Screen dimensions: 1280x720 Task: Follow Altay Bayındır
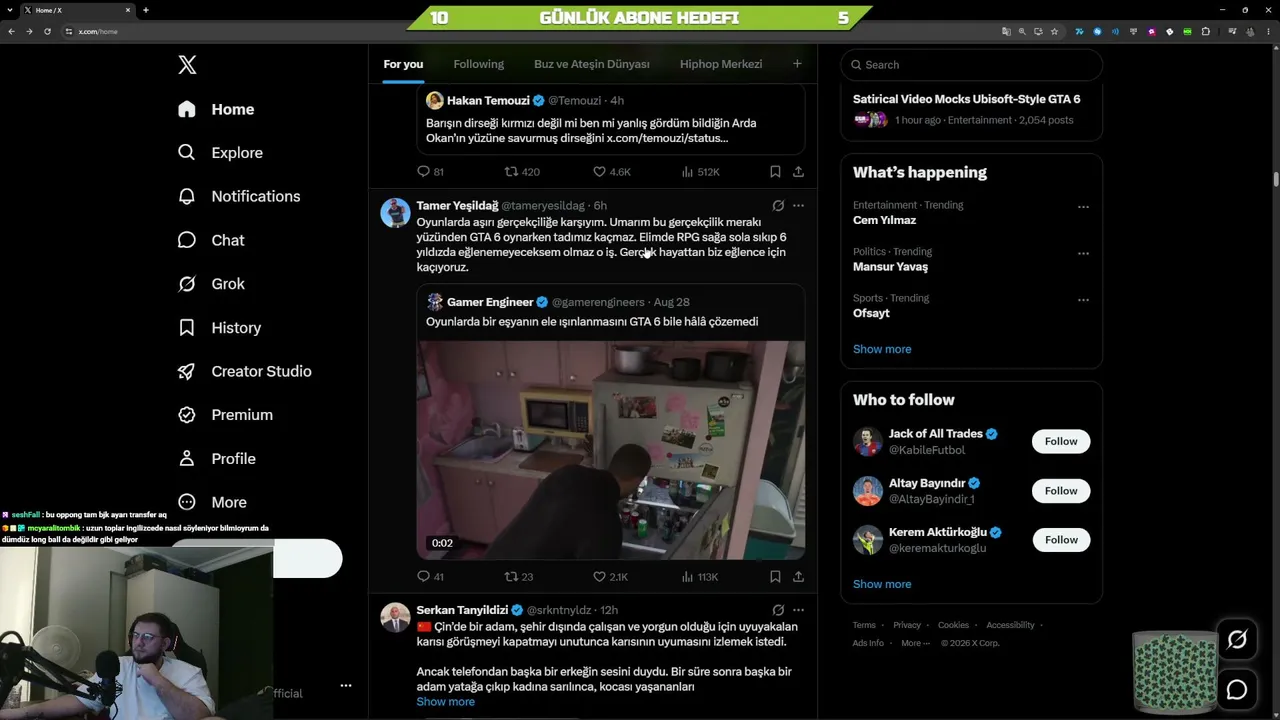point(1061,491)
